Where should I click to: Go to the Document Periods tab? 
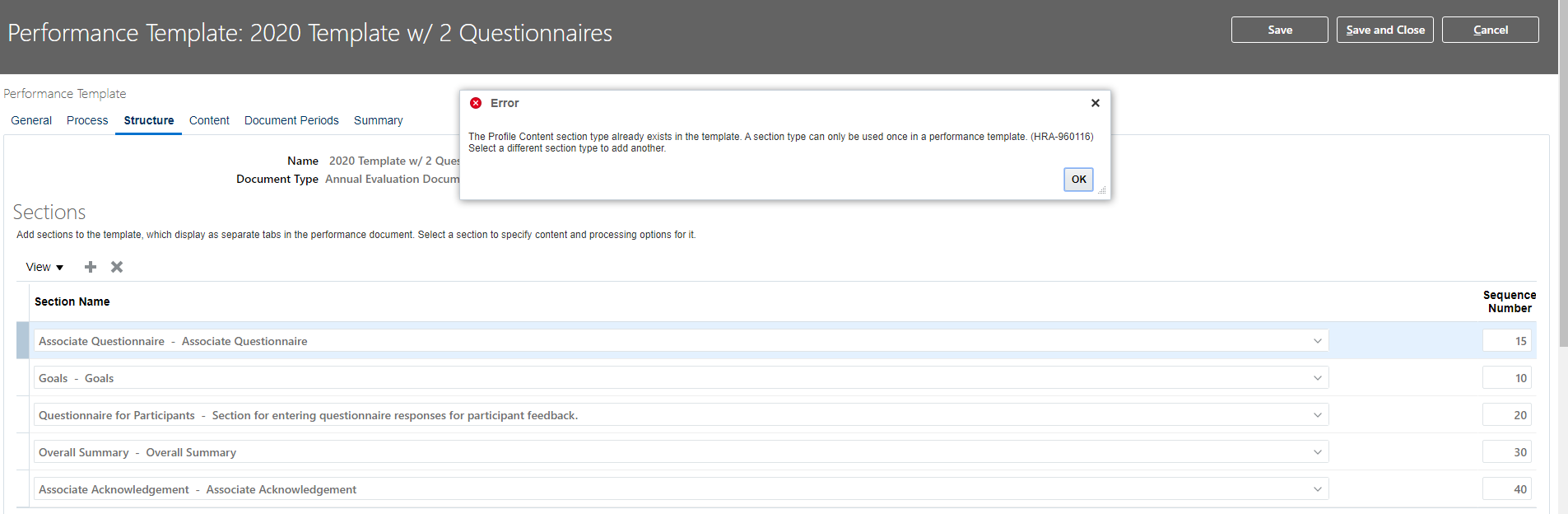pos(291,120)
